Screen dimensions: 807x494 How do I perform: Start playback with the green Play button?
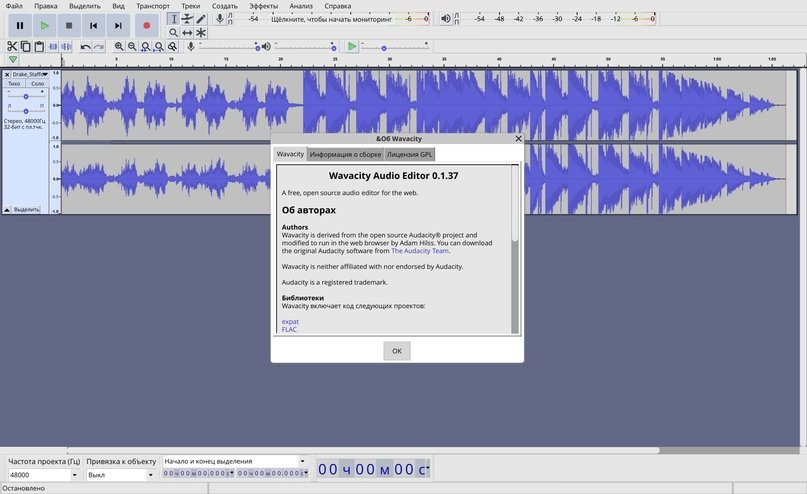click(x=44, y=25)
